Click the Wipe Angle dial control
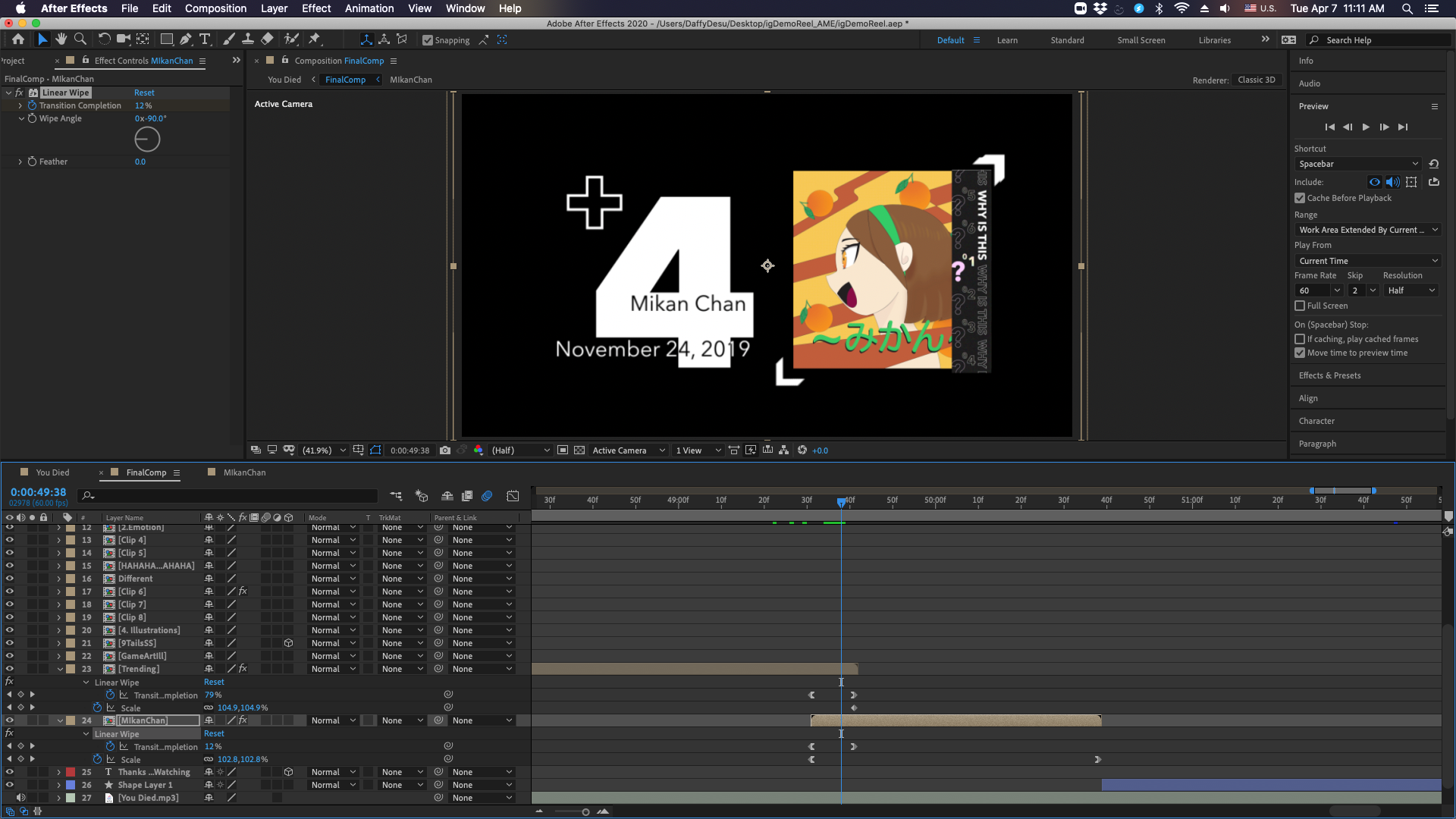1456x819 pixels. pyautogui.click(x=147, y=140)
